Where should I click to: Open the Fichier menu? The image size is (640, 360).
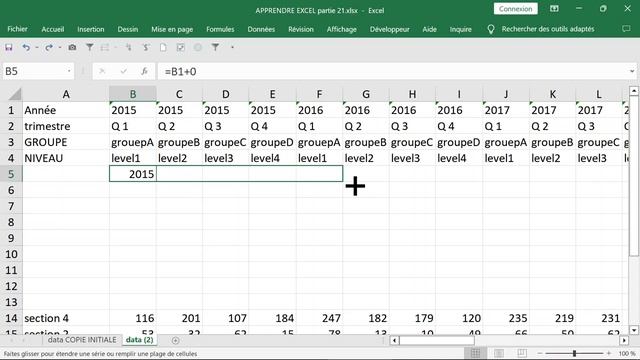click(18, 29)
